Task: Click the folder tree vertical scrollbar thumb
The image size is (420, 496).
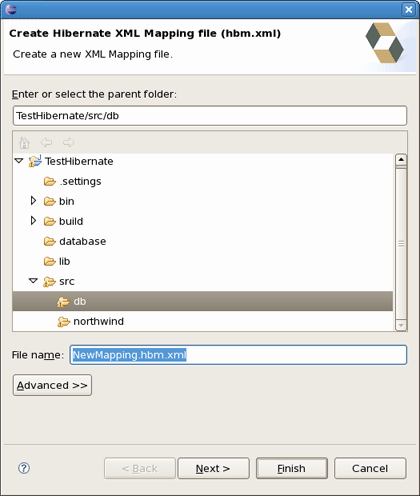Action: [x=401, y=244]
